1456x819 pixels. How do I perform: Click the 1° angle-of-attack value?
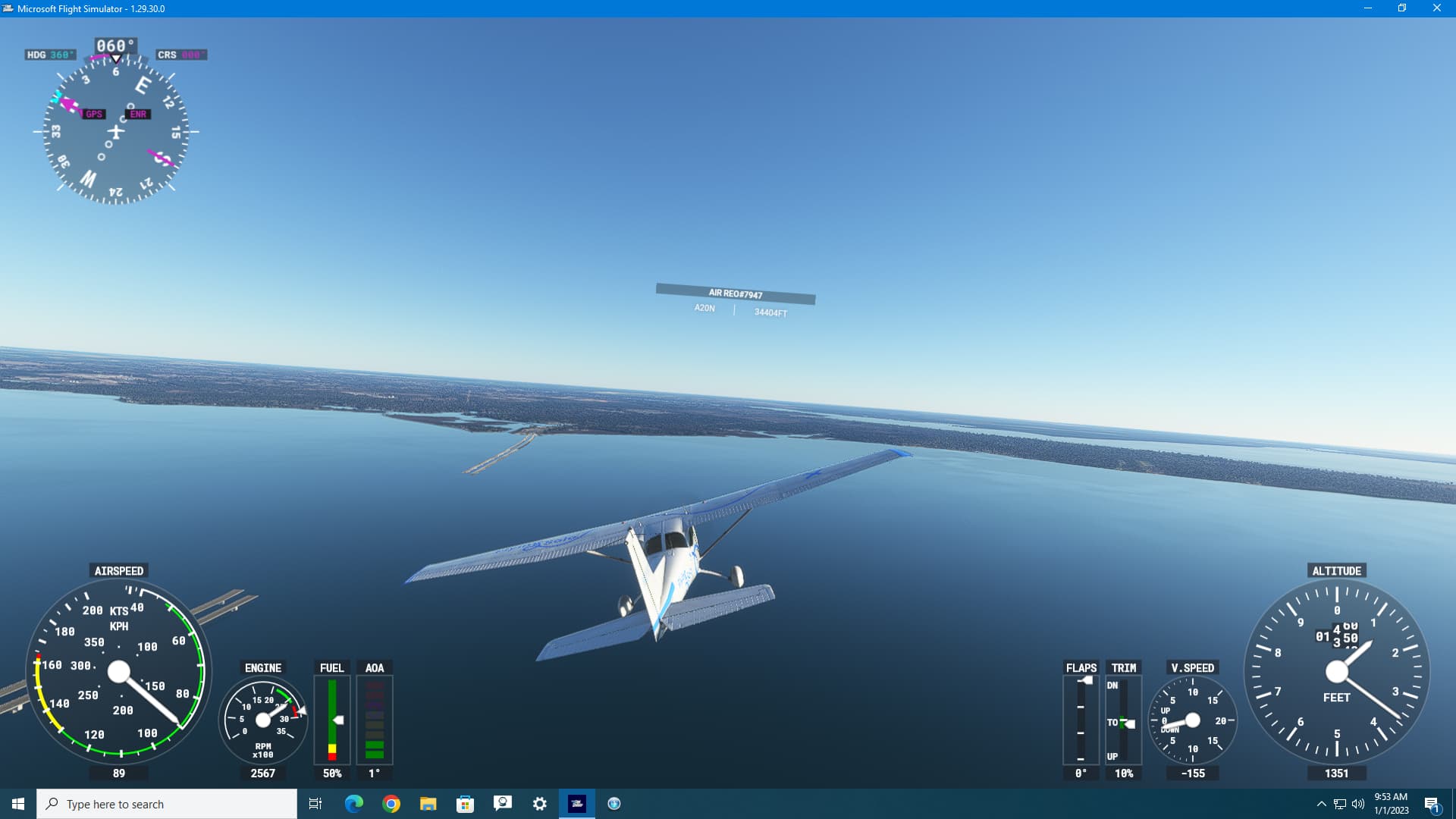(x=375, y=773)
